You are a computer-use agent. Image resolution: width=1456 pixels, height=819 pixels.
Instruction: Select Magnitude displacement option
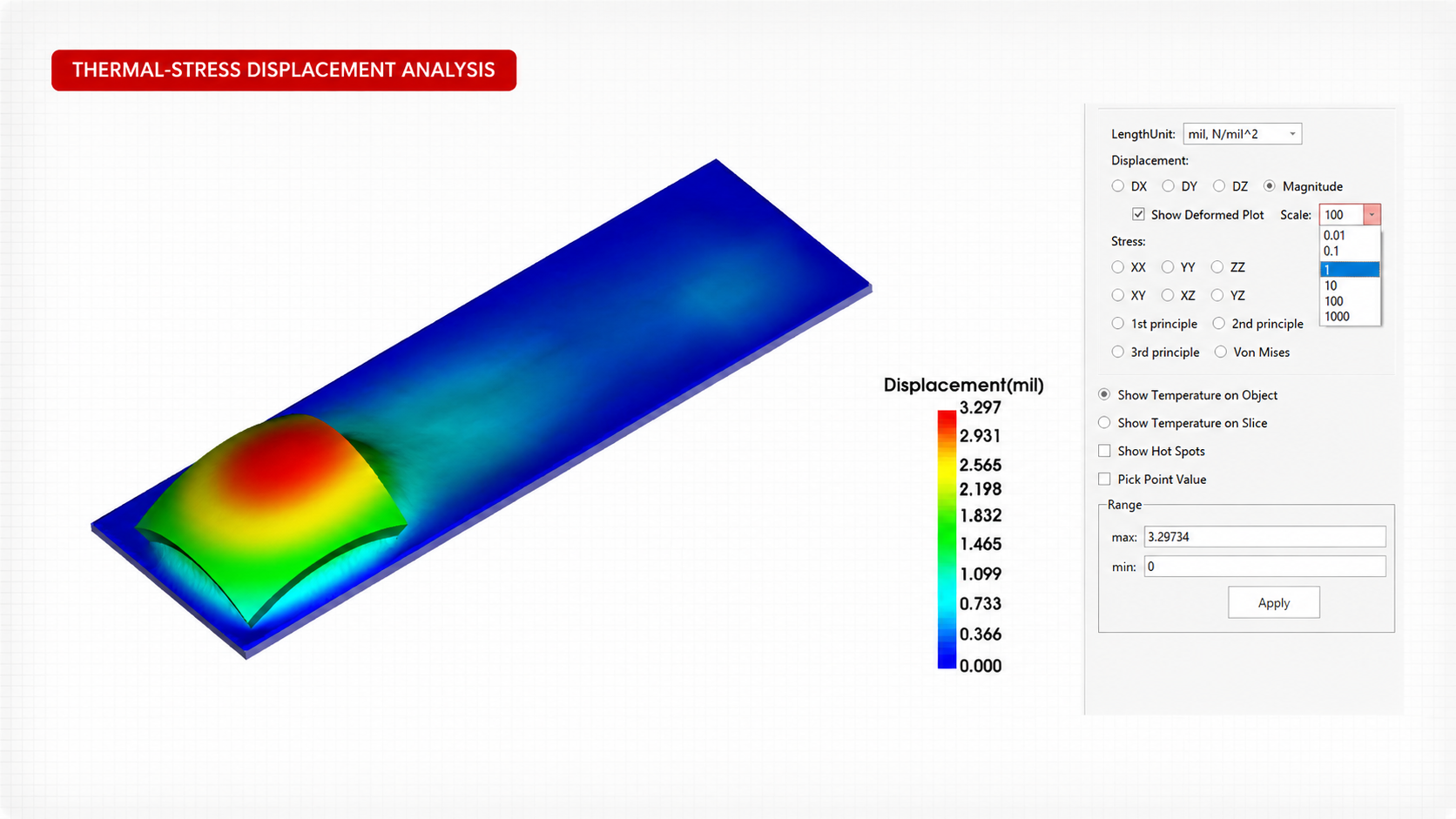click(x=1270, y=186)
